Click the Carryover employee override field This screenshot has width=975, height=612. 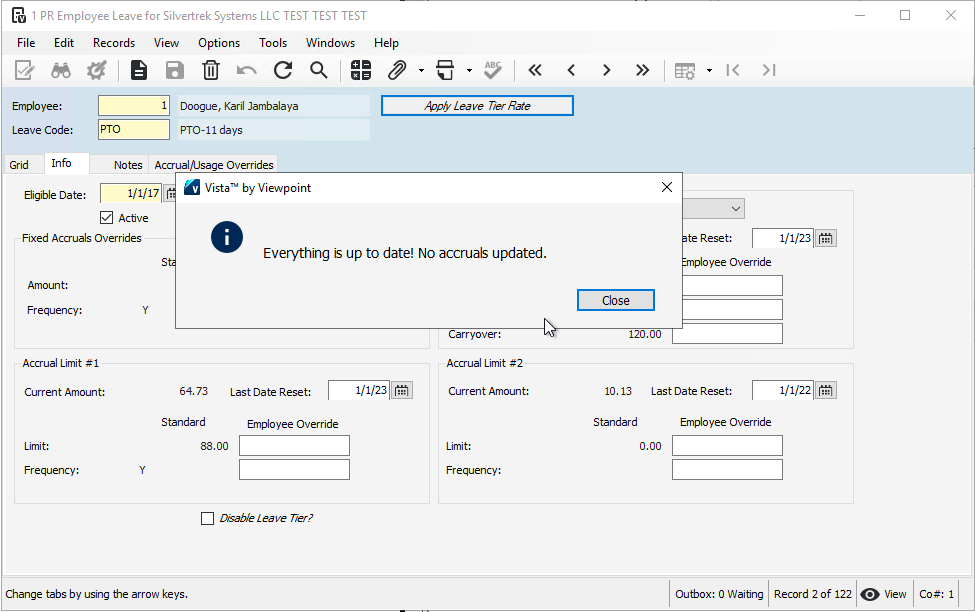point(727,334)
